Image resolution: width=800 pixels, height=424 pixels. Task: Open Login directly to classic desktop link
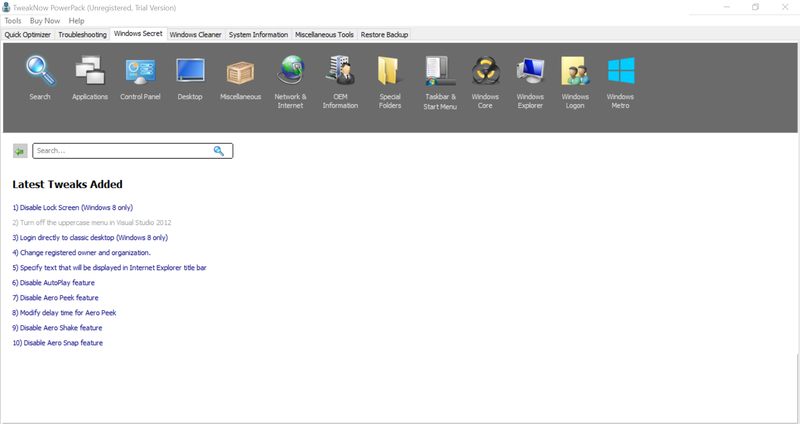(90, 238)
